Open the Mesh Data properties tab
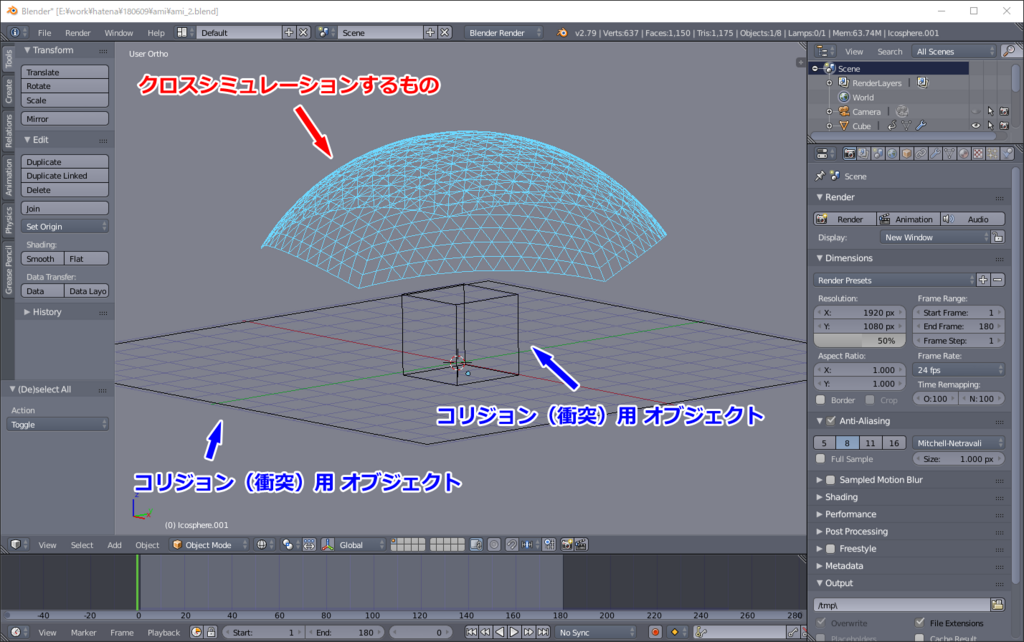Image resolution: width=1024 pixels, height=642 pixels. click(950, 153)
